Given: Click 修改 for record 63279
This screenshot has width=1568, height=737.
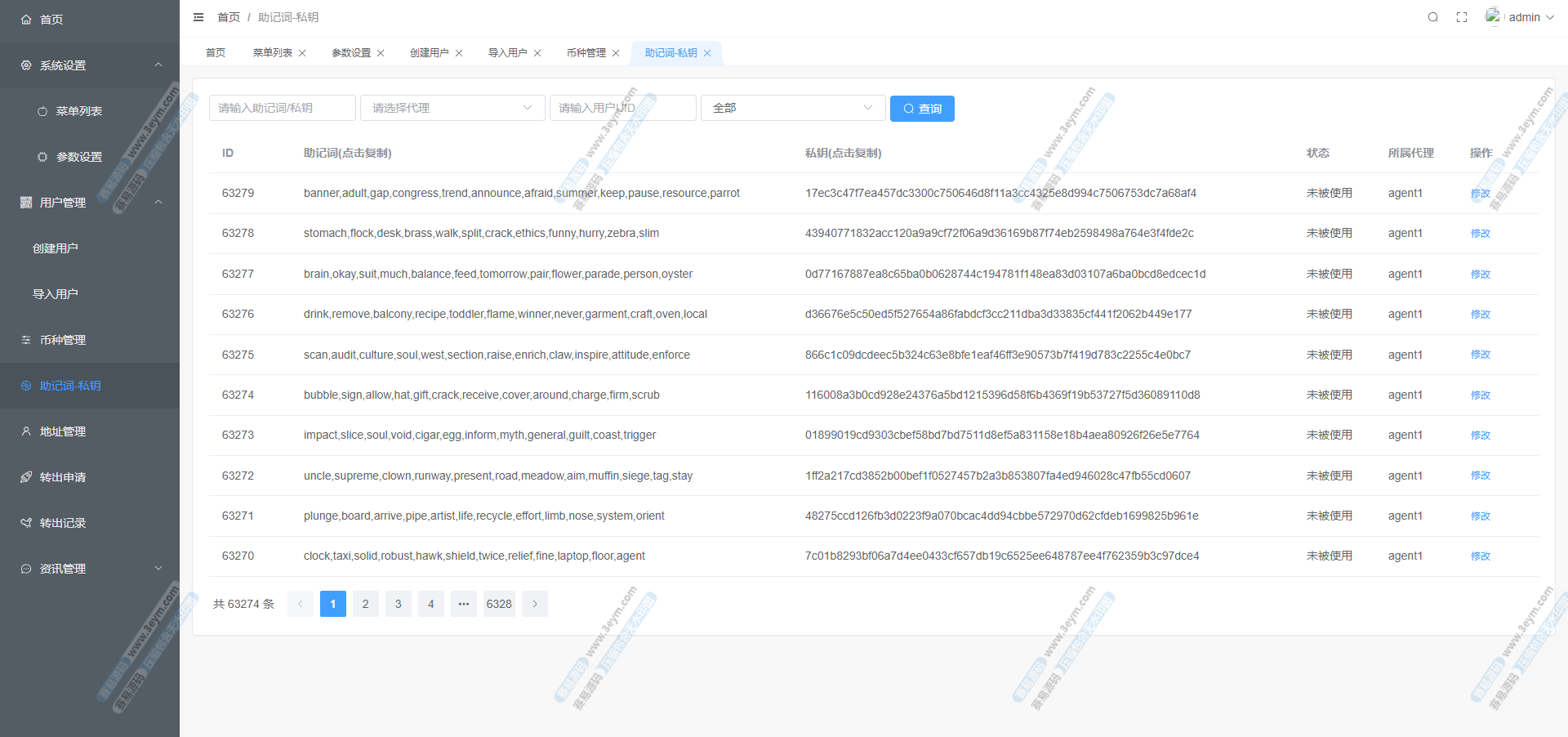Looking at the screenshot, I should (1480, 194).
